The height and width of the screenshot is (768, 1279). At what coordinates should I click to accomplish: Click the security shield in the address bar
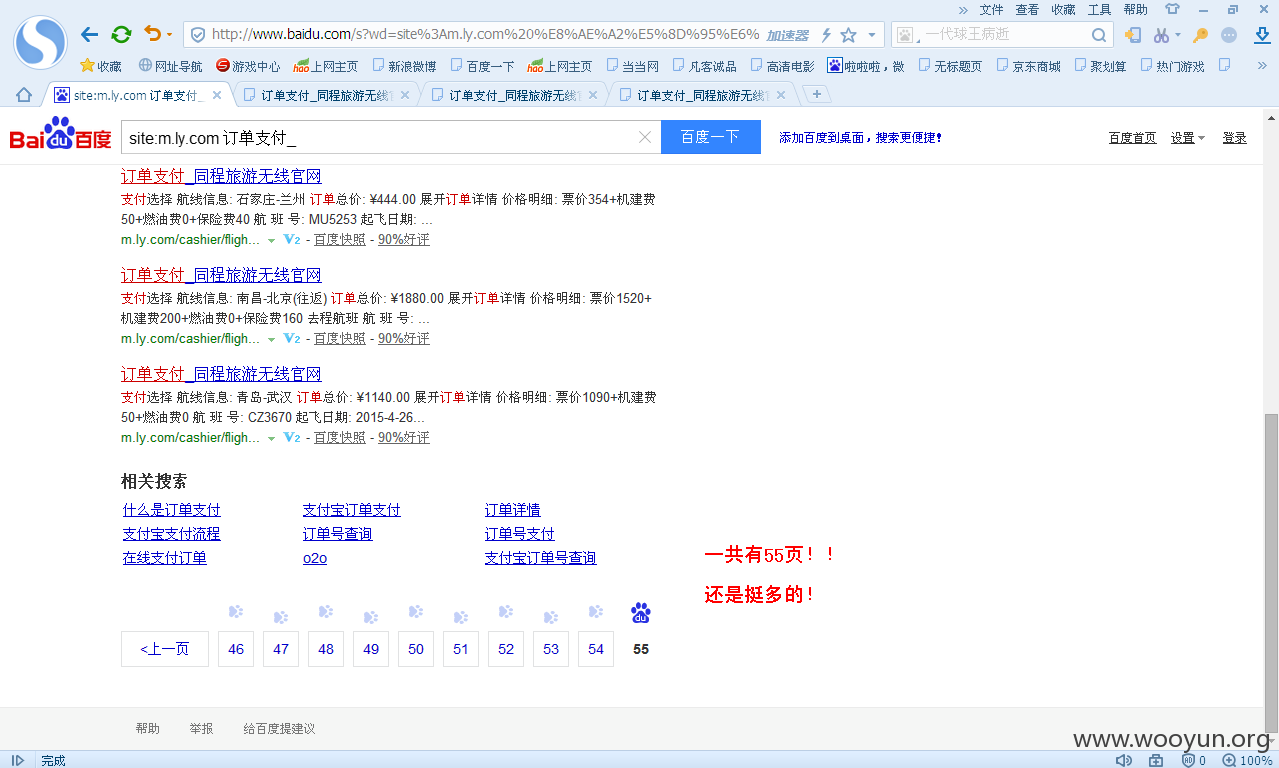pyautogui.click(x=198, y=35)
